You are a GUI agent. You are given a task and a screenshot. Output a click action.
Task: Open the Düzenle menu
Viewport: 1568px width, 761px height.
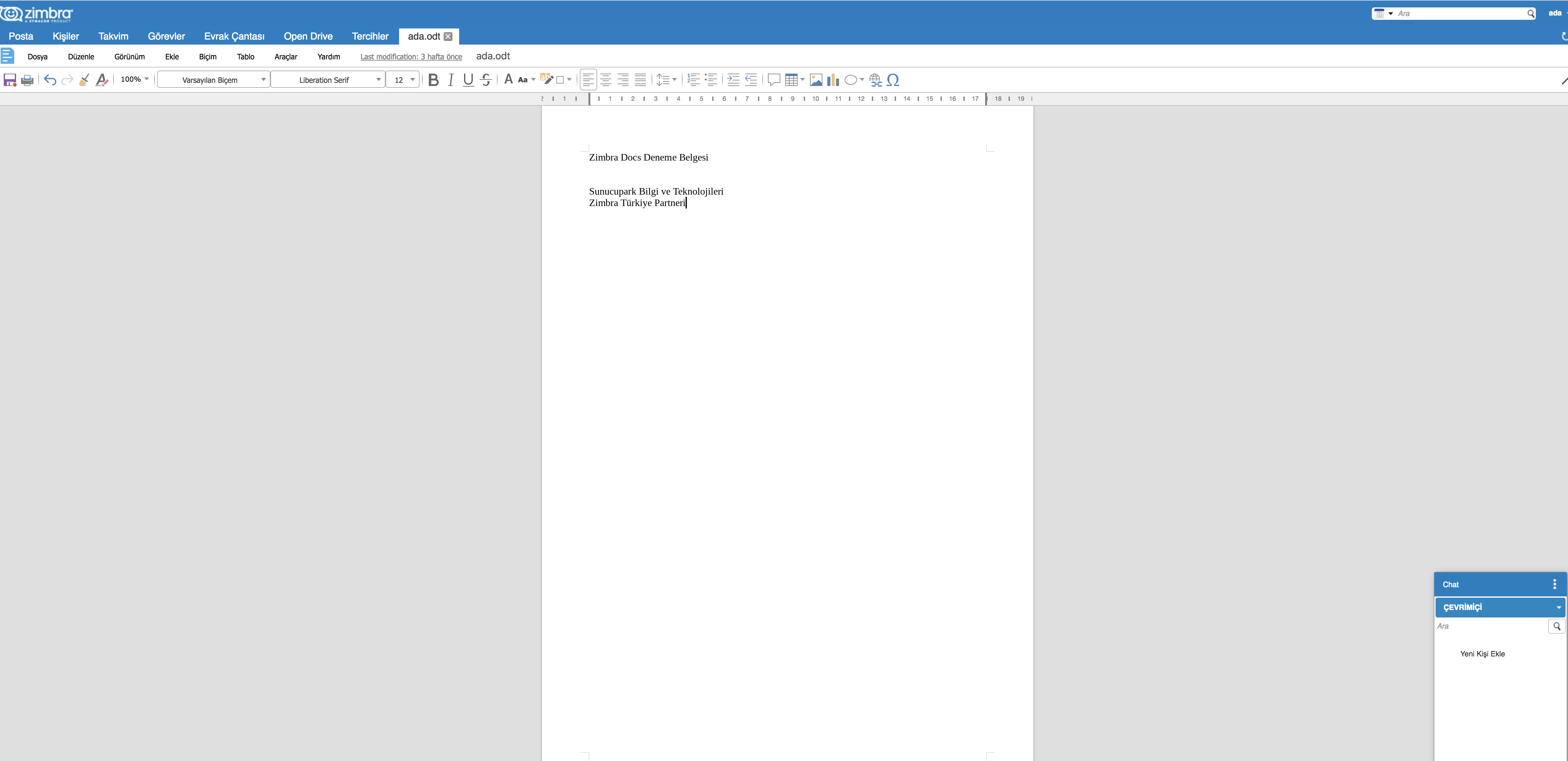coord(81,57)
